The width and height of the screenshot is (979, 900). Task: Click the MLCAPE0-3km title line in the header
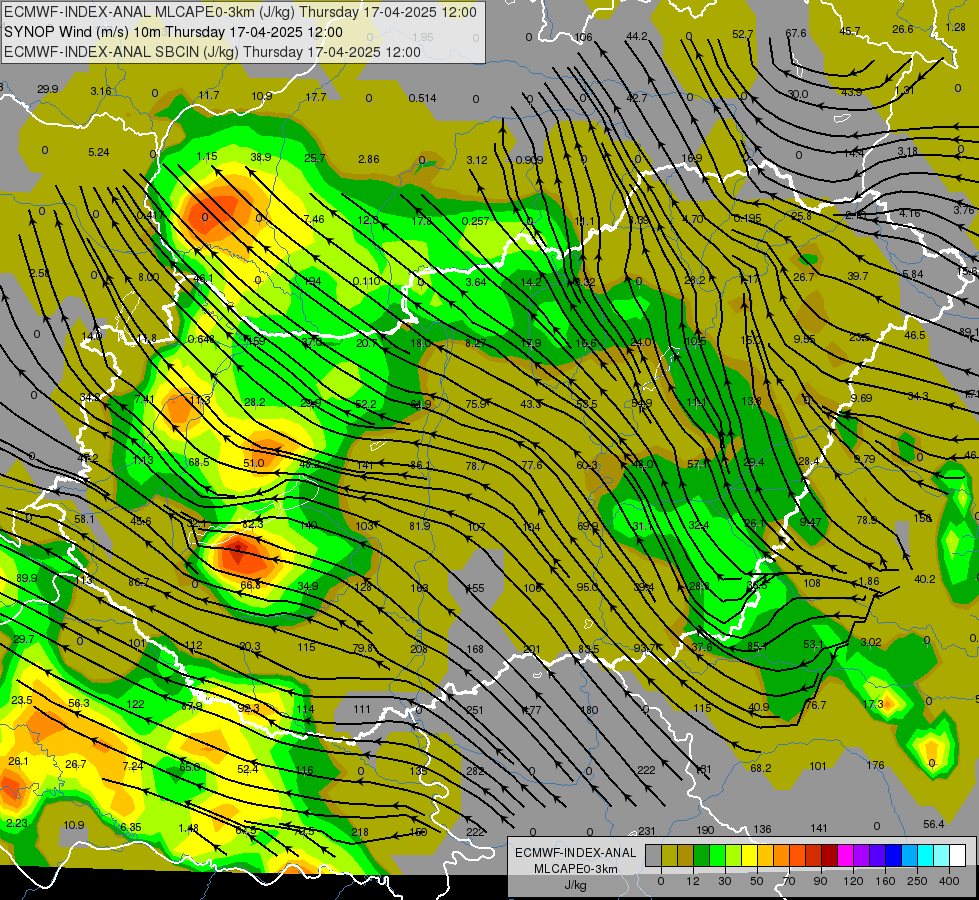[x=240, y=12]
